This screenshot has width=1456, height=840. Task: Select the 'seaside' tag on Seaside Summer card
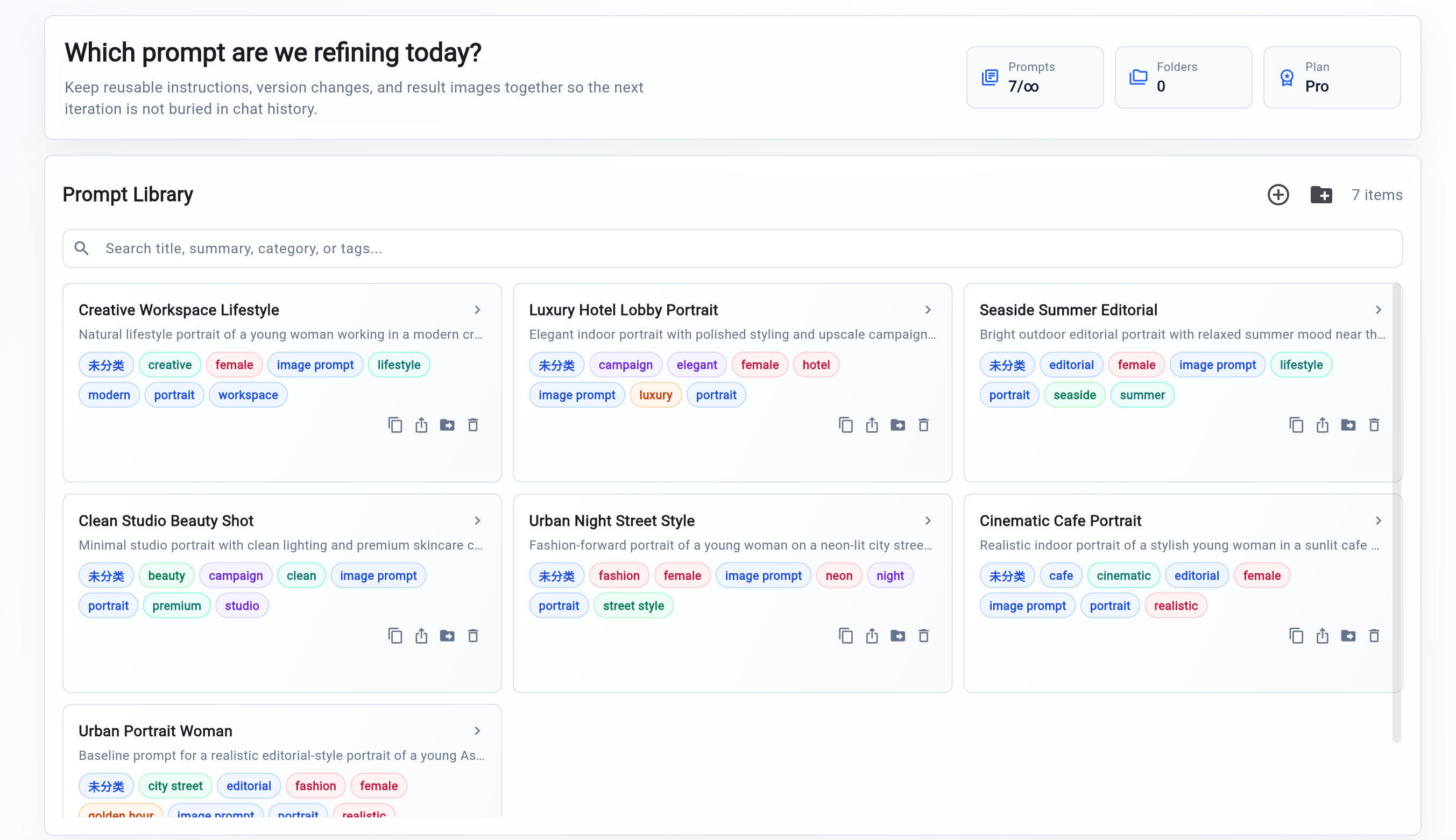(1075, 395)
